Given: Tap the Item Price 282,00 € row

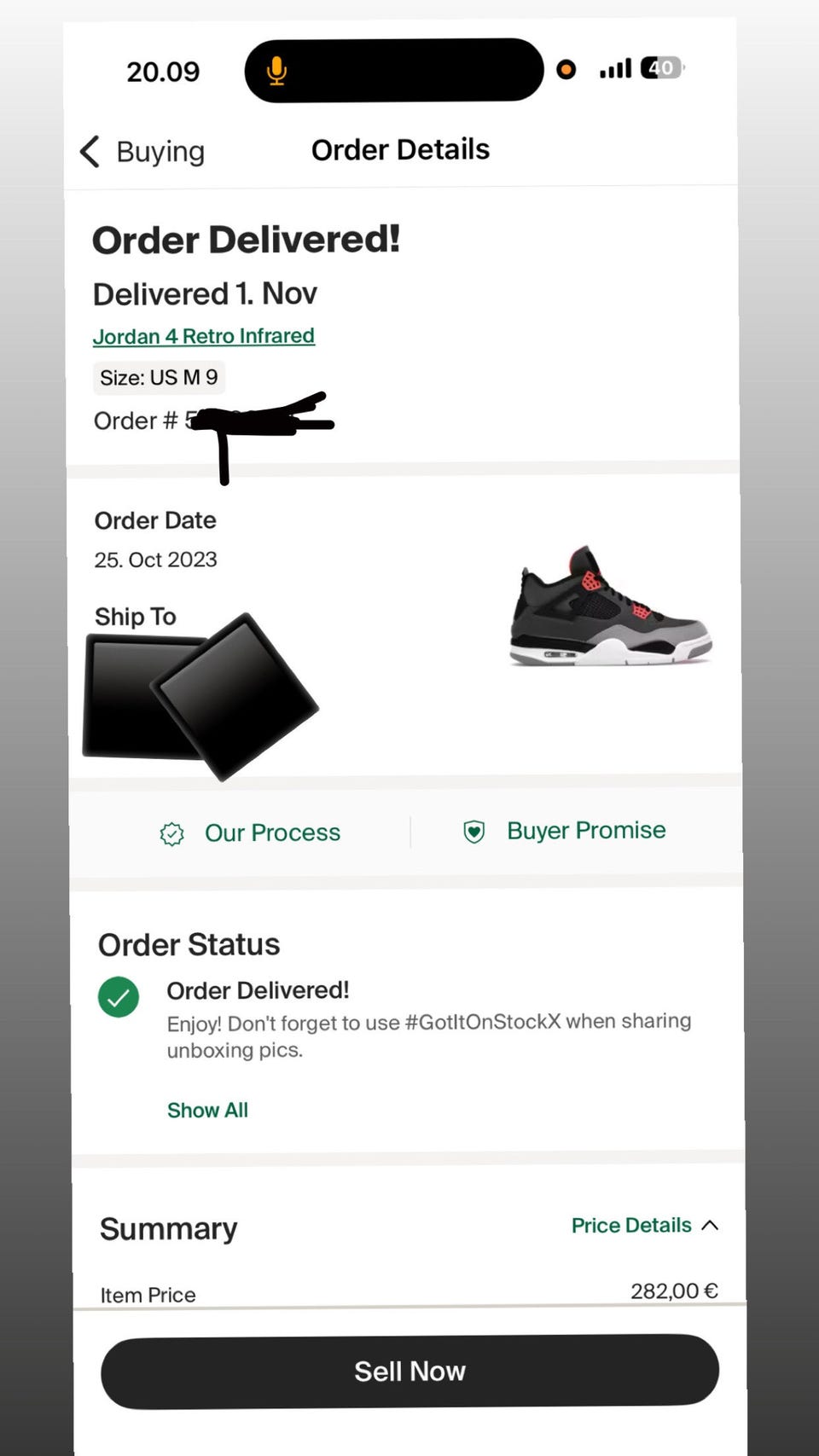Looking at the screenshot, I should (x=409, y=1292).
